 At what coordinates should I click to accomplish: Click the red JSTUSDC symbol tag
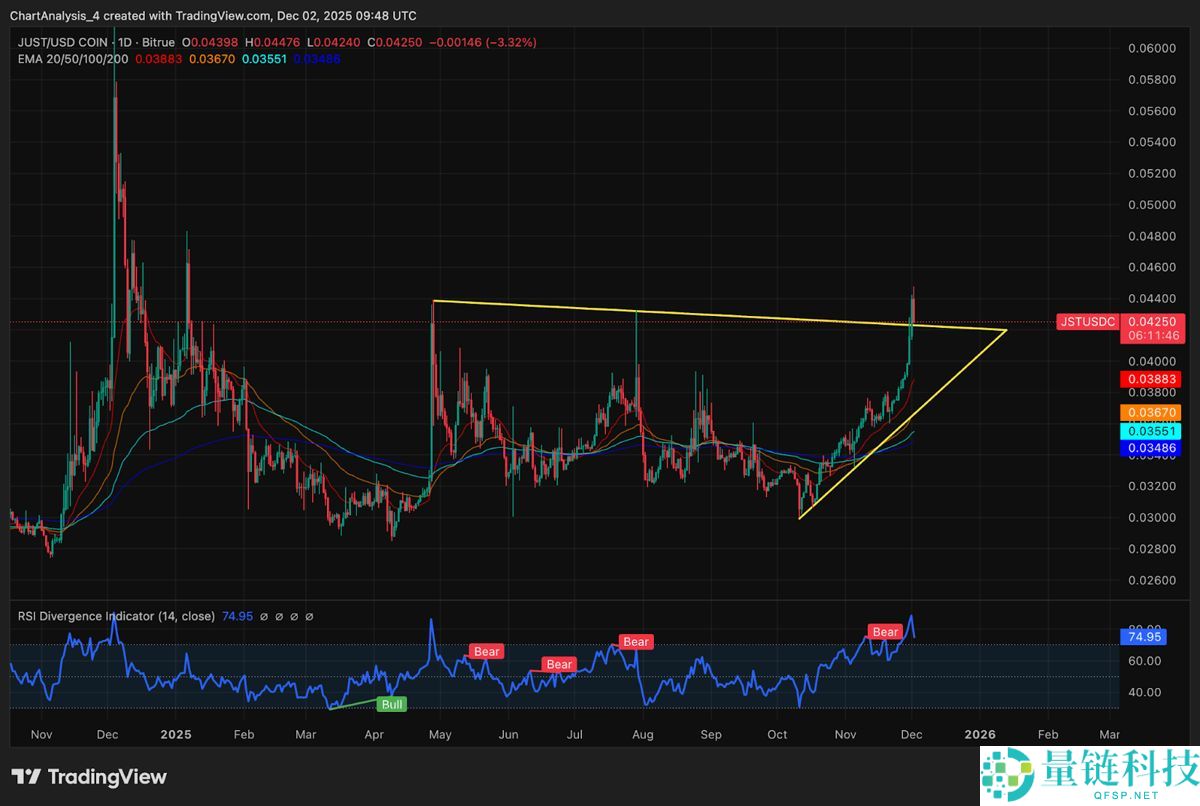(x=1086, y=322)
